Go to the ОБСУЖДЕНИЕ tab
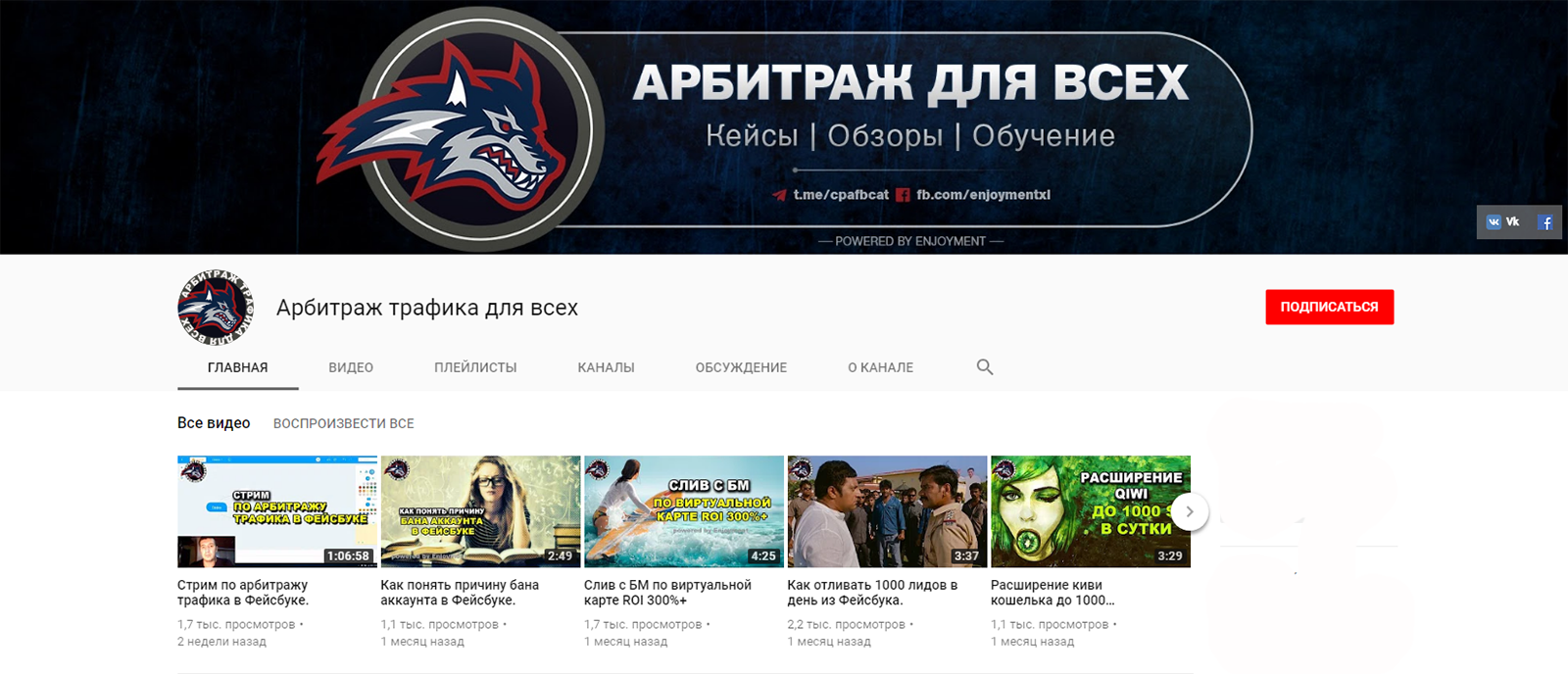This screenshot has width=1568, height=674. [741, 367]
